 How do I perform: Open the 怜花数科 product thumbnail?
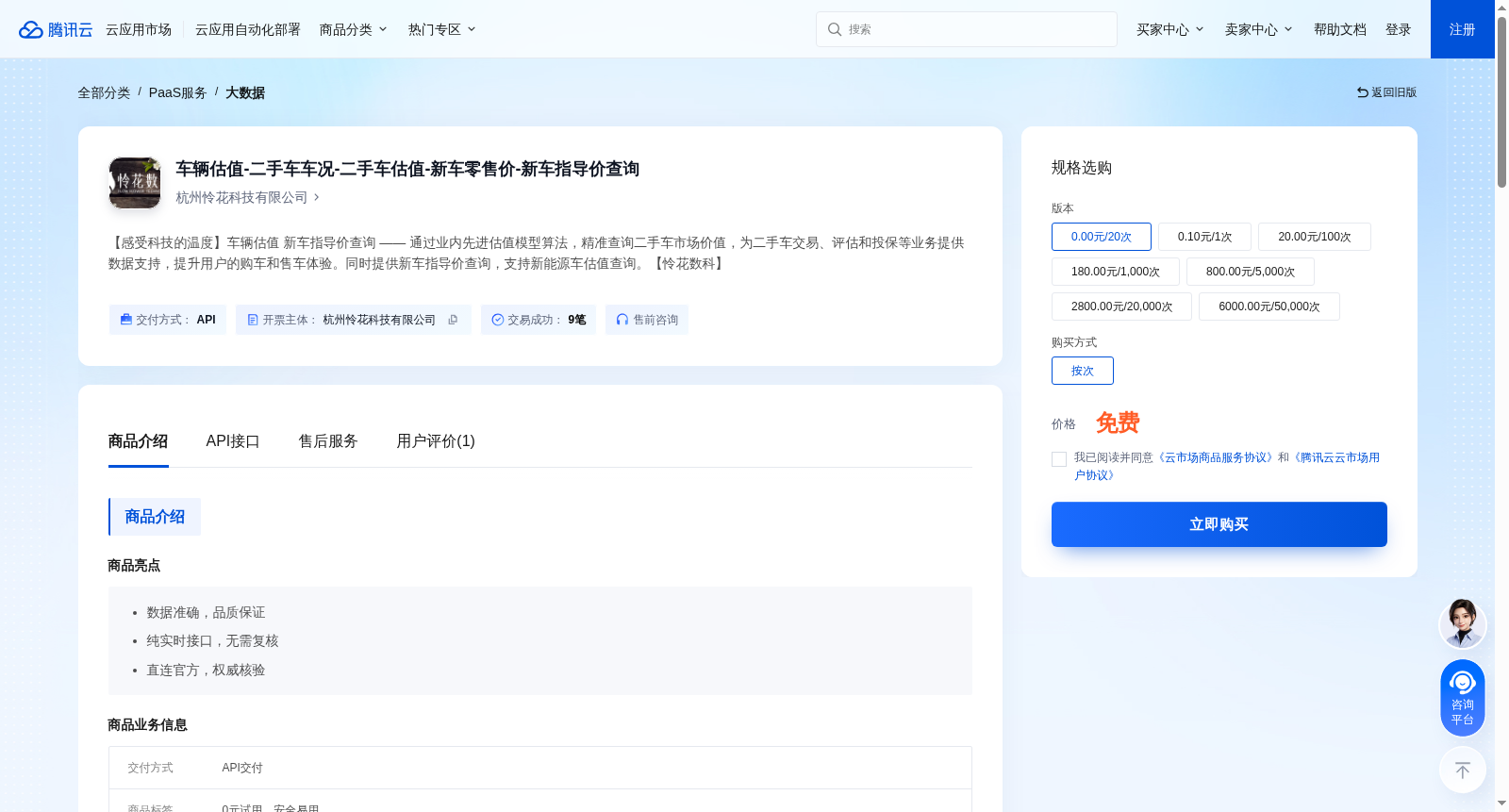(x=135, y=183)
